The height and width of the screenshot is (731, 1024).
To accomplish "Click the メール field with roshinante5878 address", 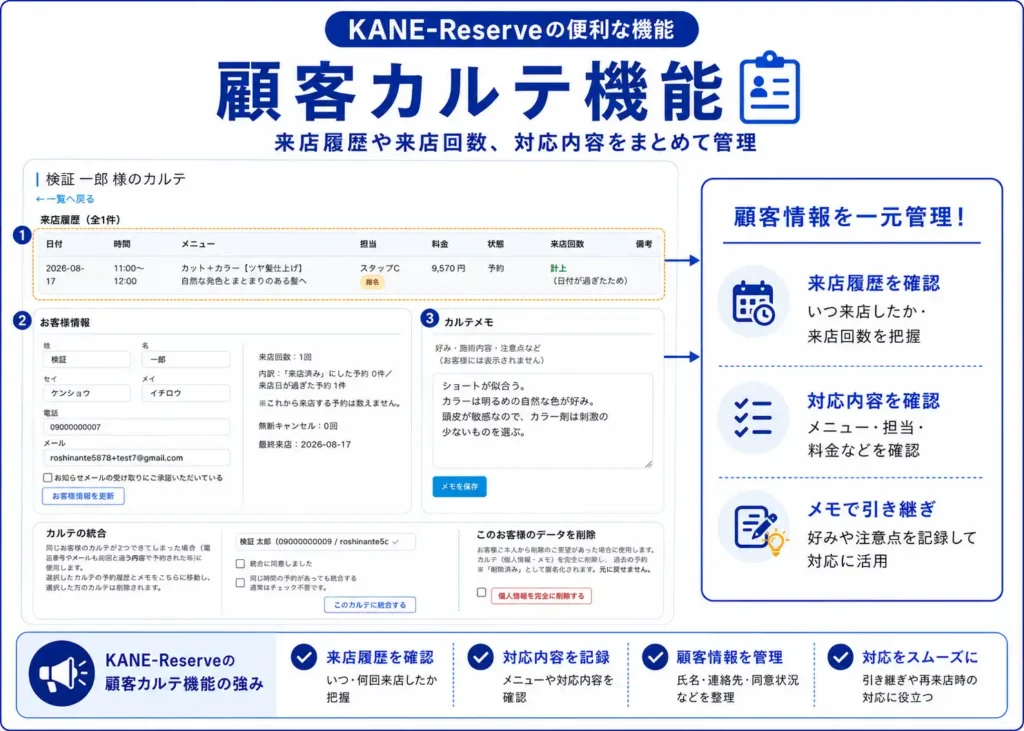I will click(136, 458).
